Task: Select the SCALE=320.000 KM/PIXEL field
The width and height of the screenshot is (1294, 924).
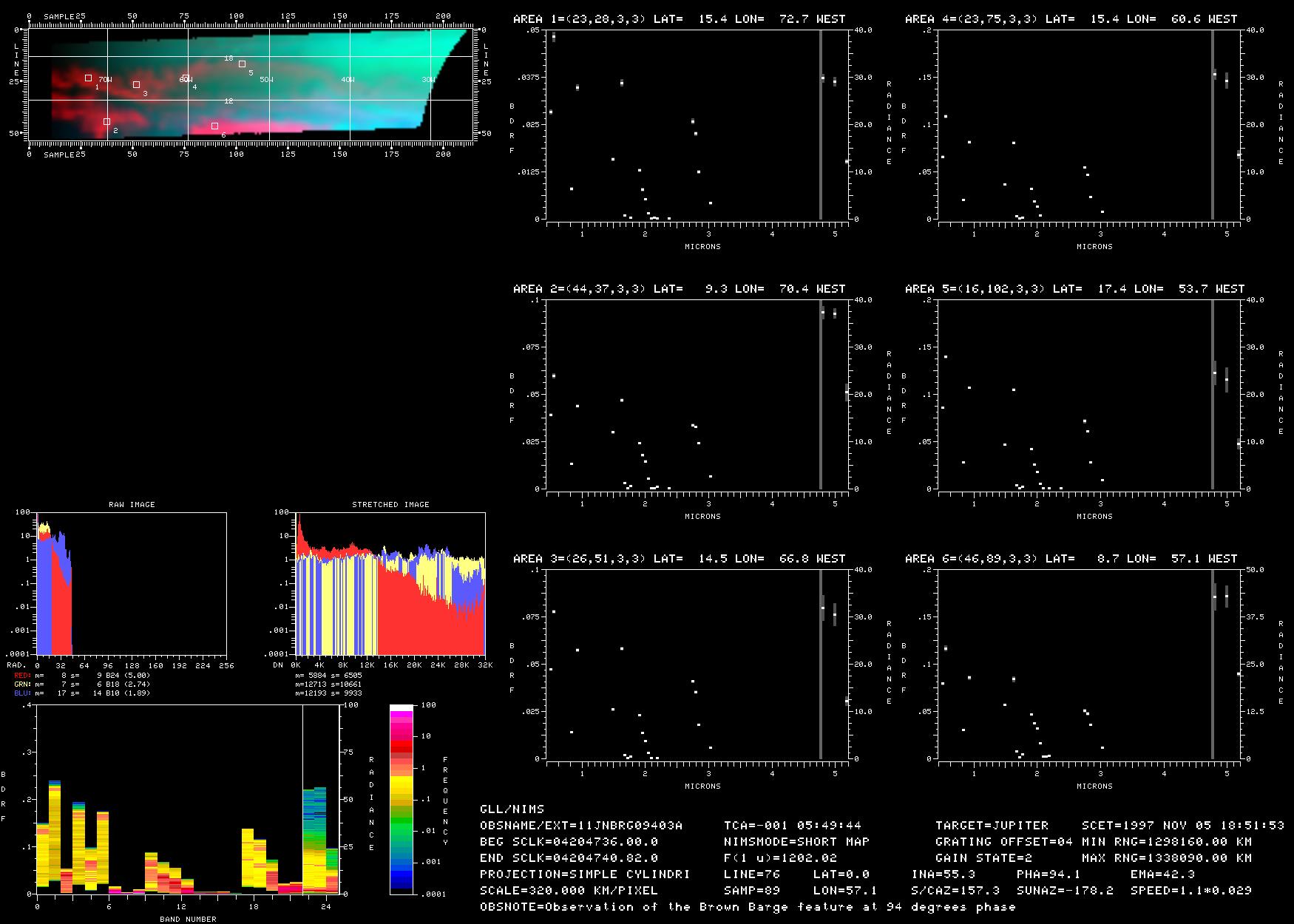Action: point(569,891)
